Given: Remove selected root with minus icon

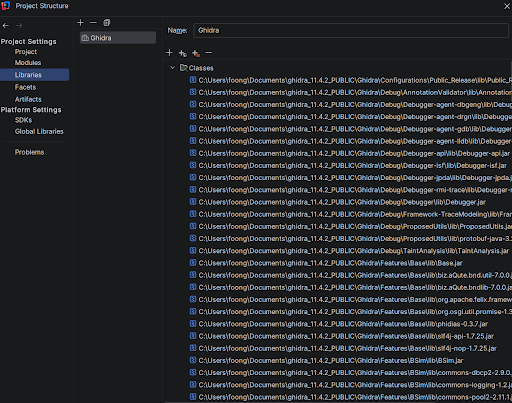Looking at the screenshot, I should (209, 53).
